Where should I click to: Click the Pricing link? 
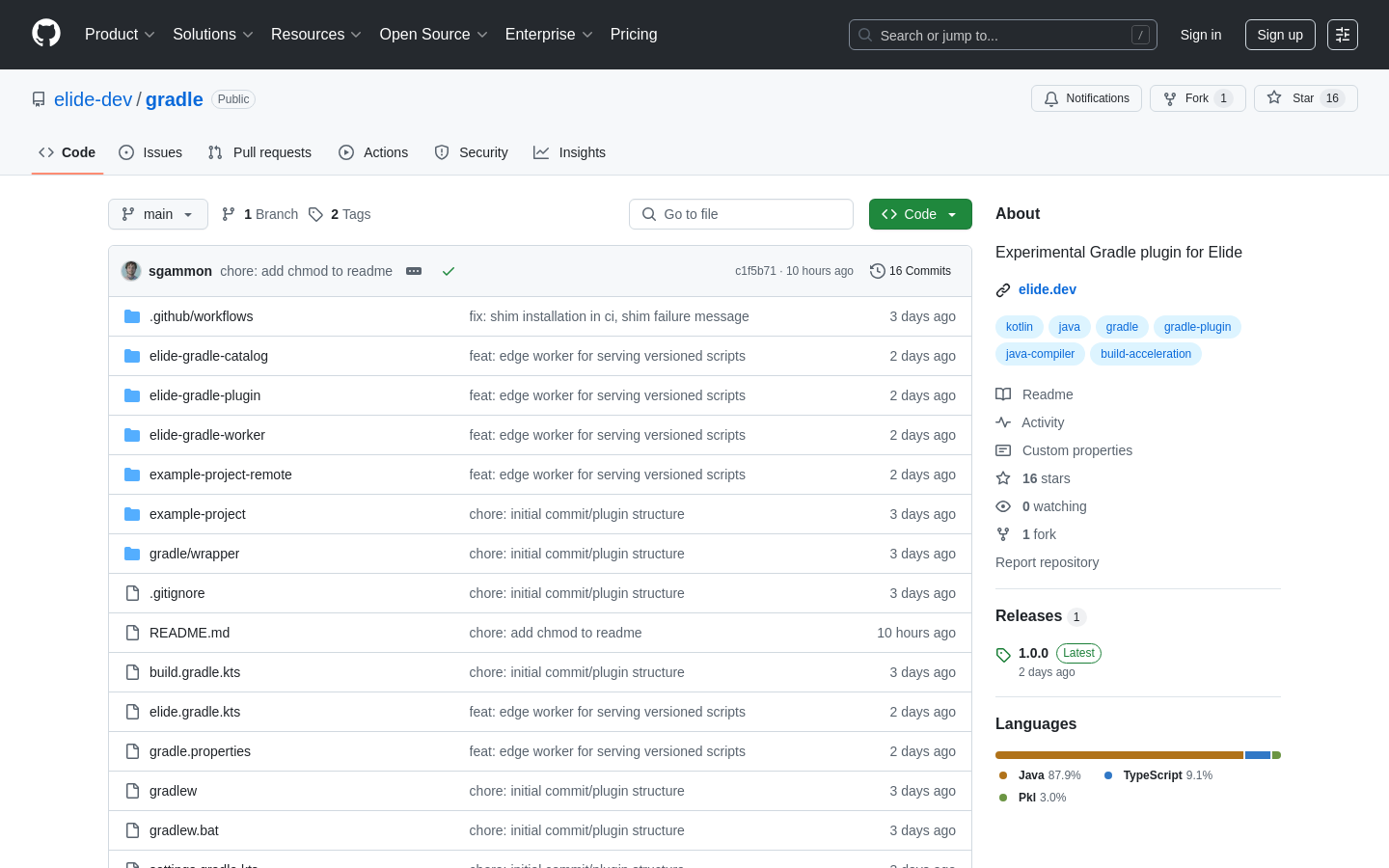point(634,35)
